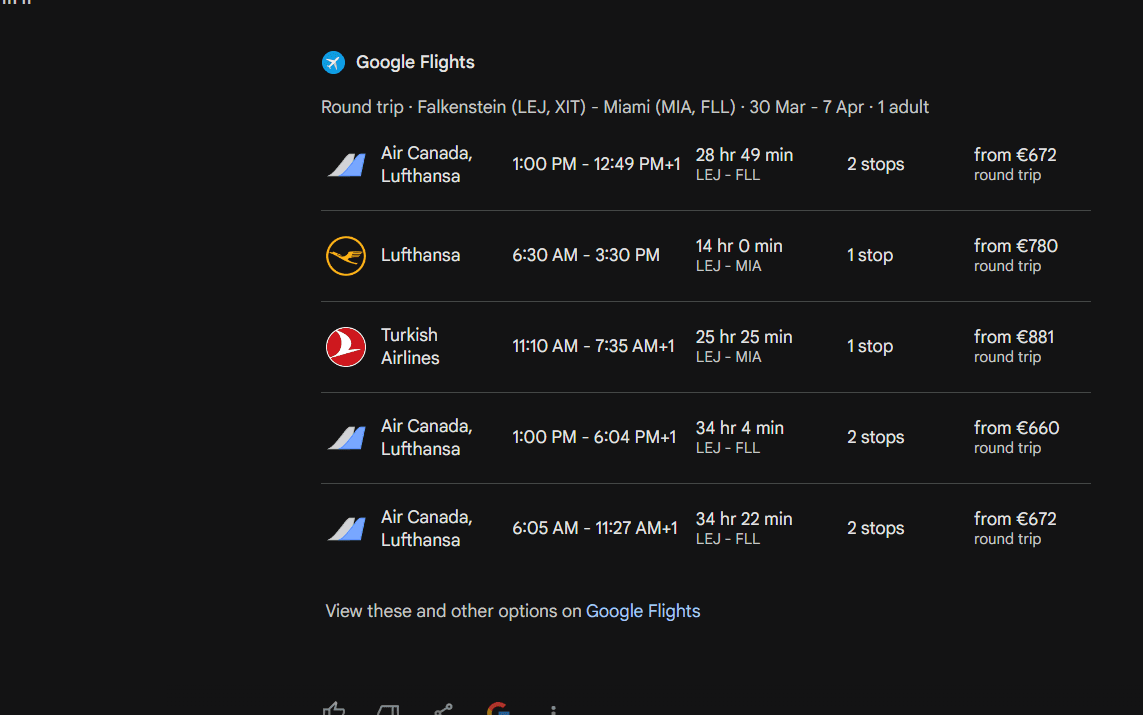Click the share icon
This screenshot has width=1143, height=715.
coord(443,710)
